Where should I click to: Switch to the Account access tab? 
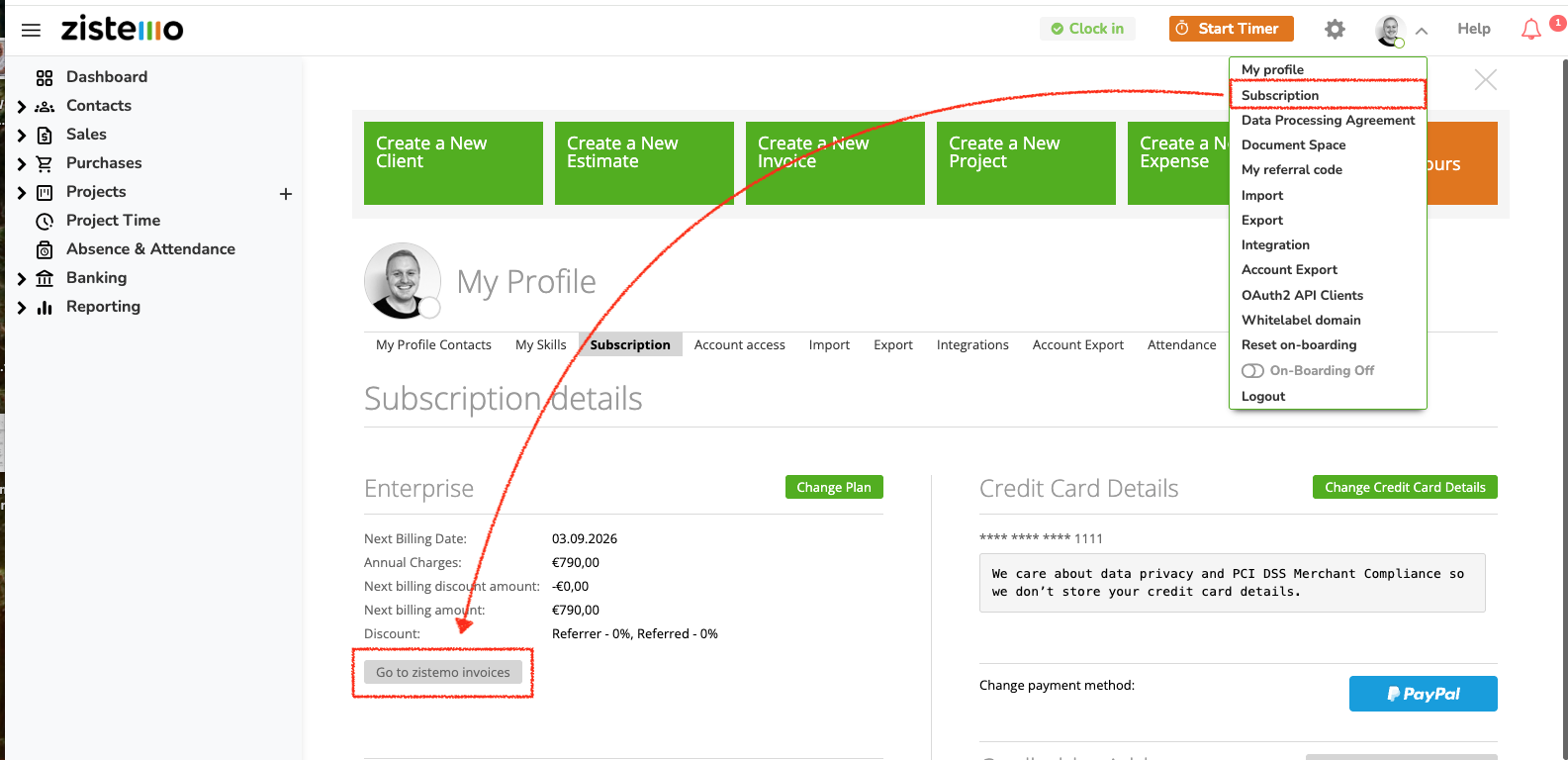point(739,344)
